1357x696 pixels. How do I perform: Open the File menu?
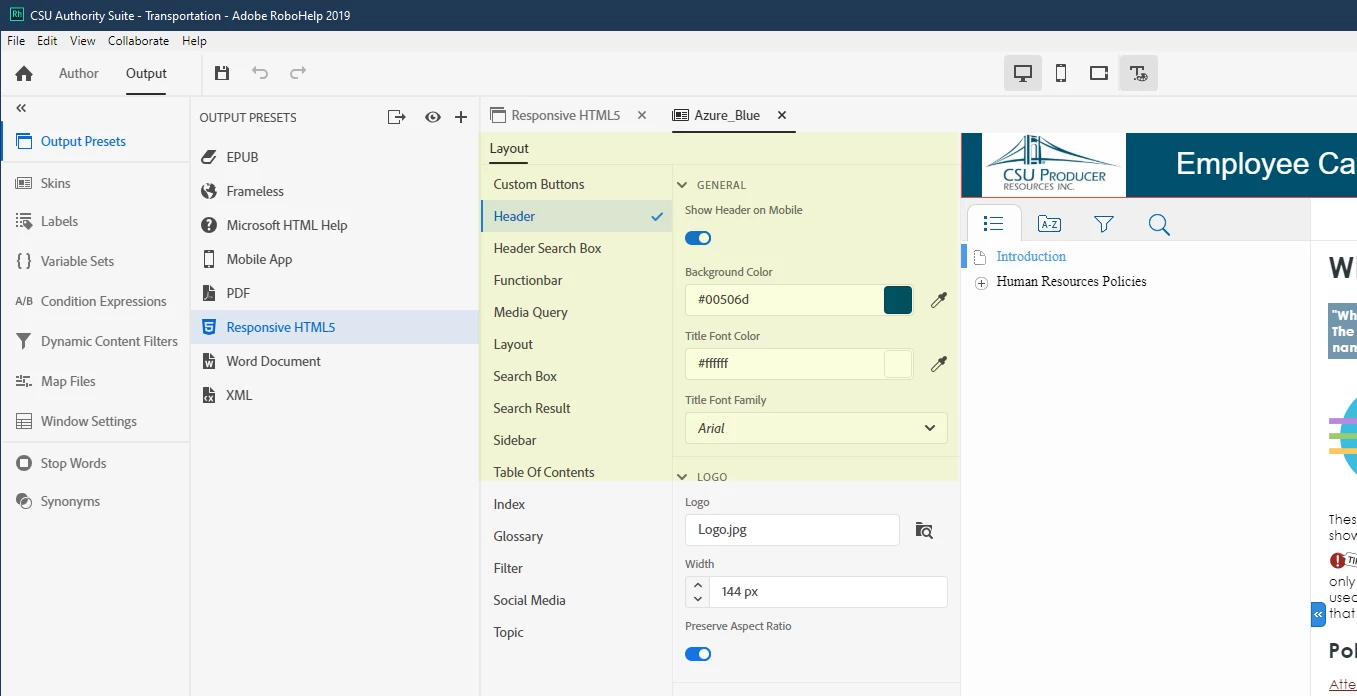click(16, 41)
